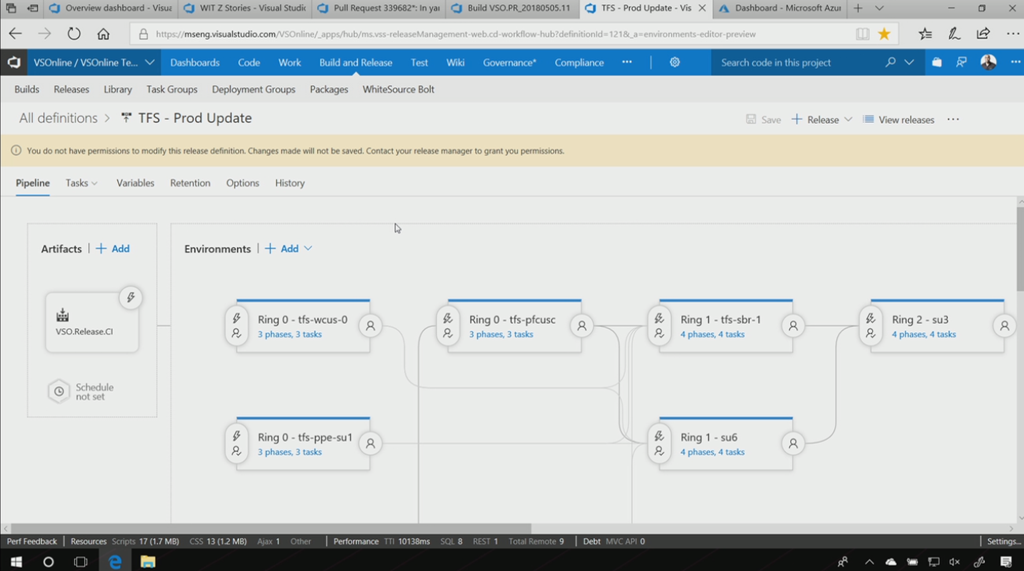This screenshot has height=571, width=1024.
Task: Expand the VSOnline project selector dropdown
Action: (150, 62)
